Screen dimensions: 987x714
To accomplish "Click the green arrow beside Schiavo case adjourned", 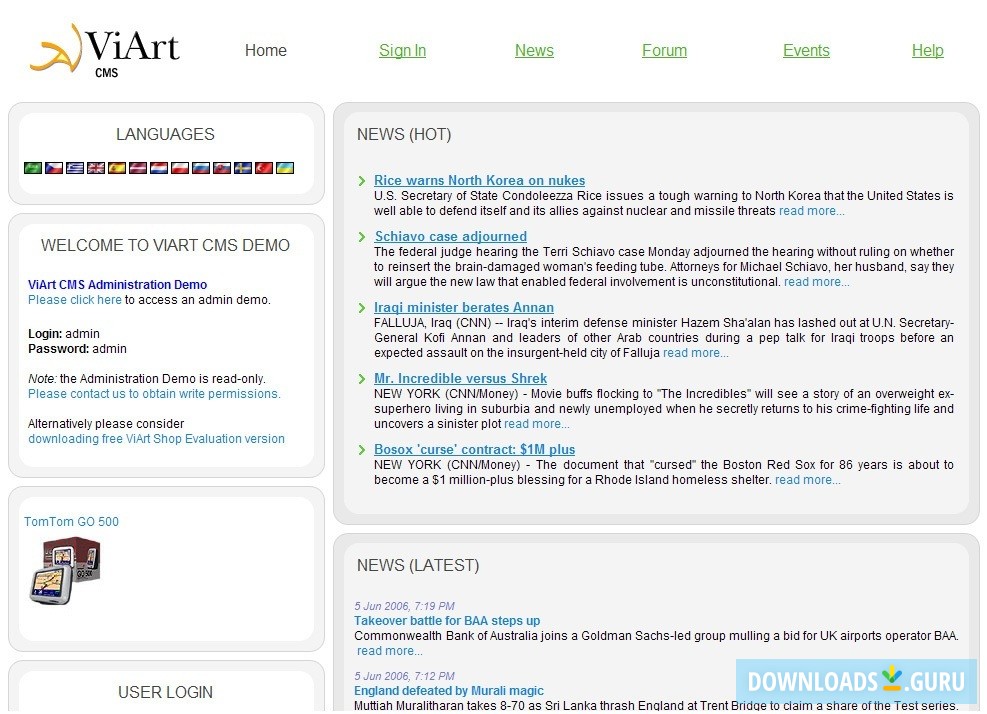I will coord(362,237).
